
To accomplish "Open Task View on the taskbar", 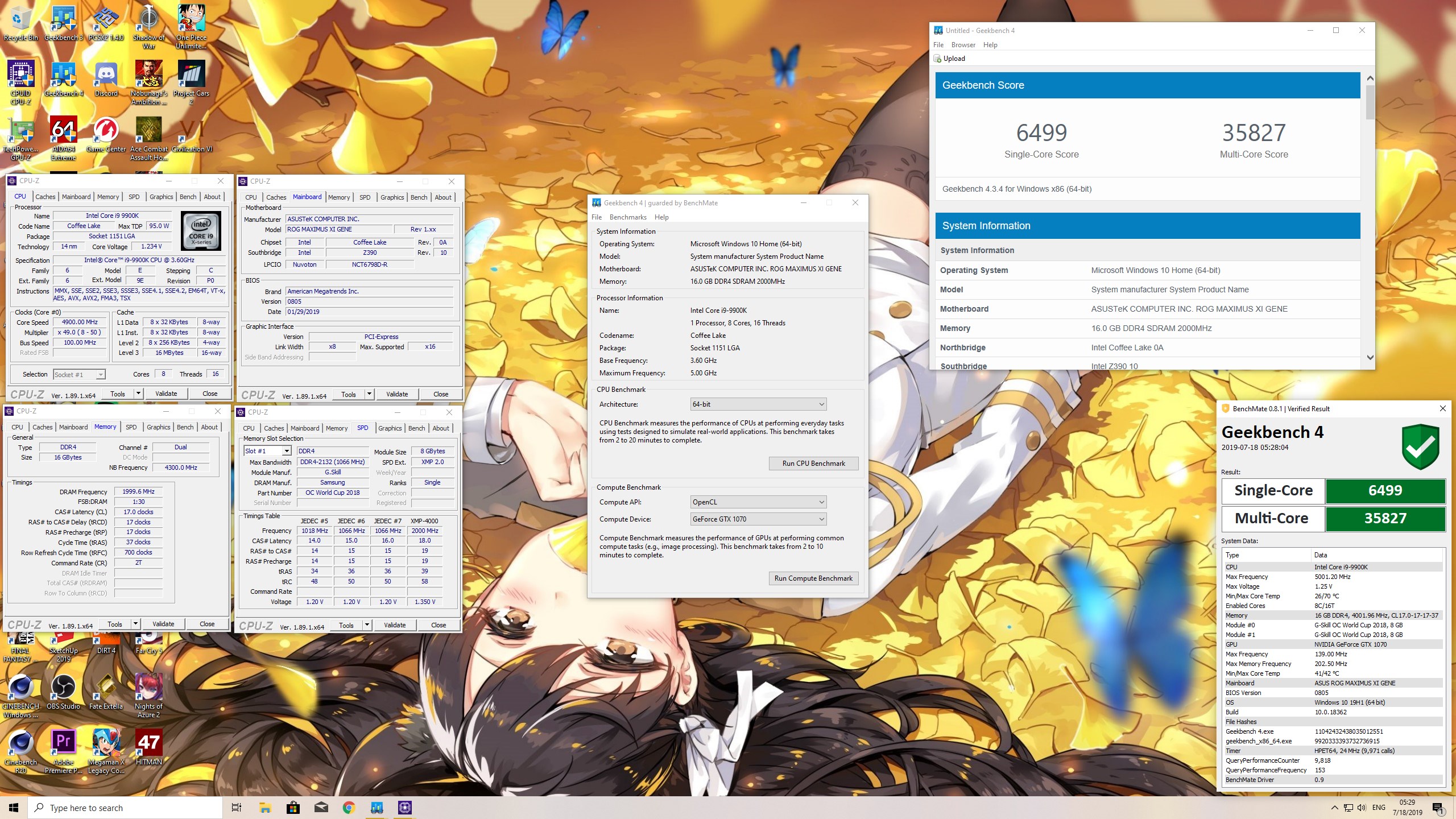I will click(237, 808).
